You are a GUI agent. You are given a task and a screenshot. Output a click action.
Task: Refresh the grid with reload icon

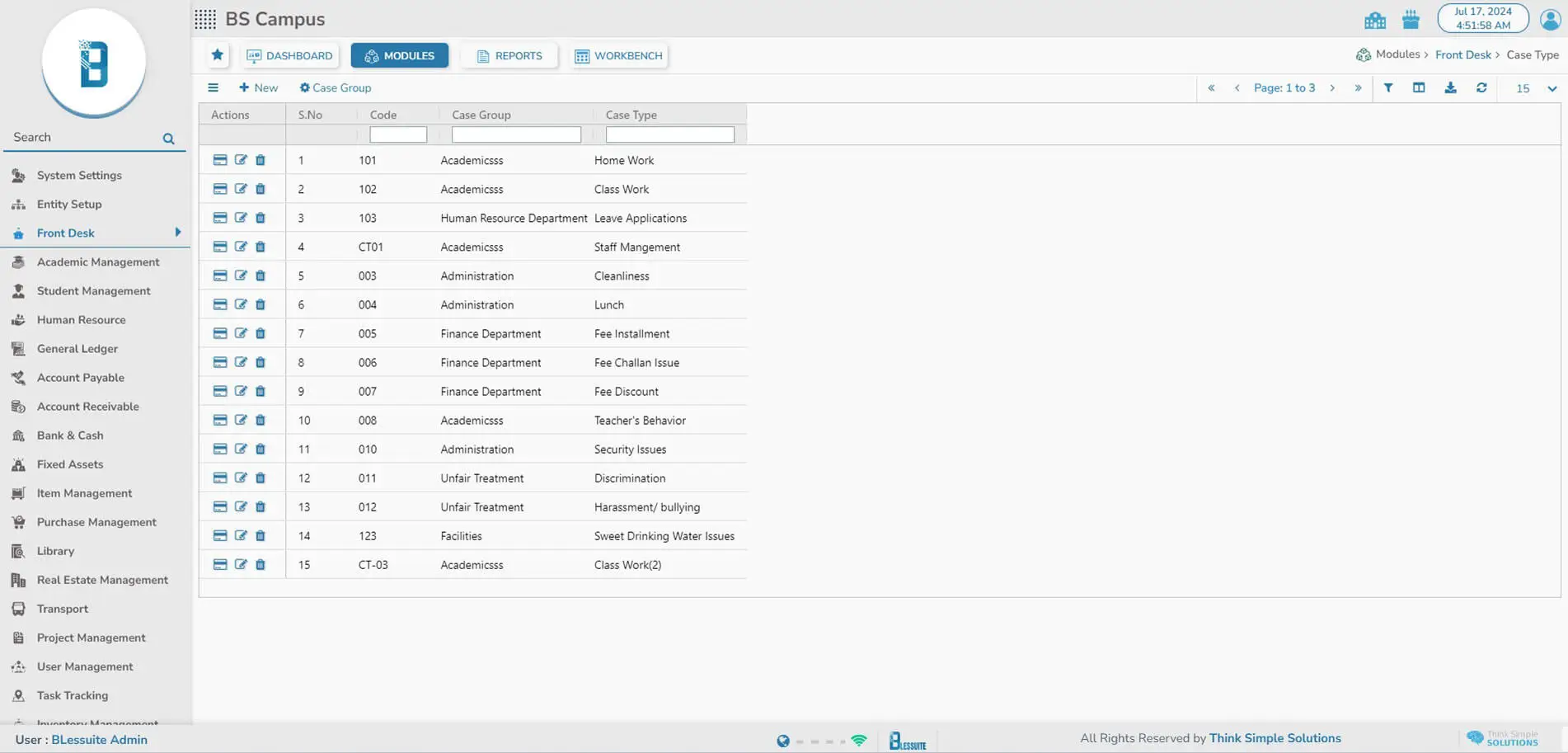[1481, 88]
